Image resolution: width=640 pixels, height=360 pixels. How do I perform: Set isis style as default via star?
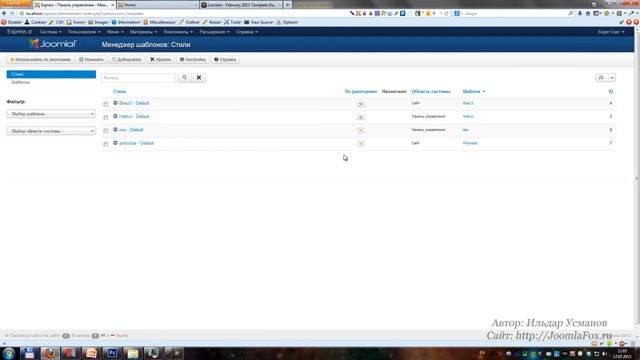click(x=360, y=131)
